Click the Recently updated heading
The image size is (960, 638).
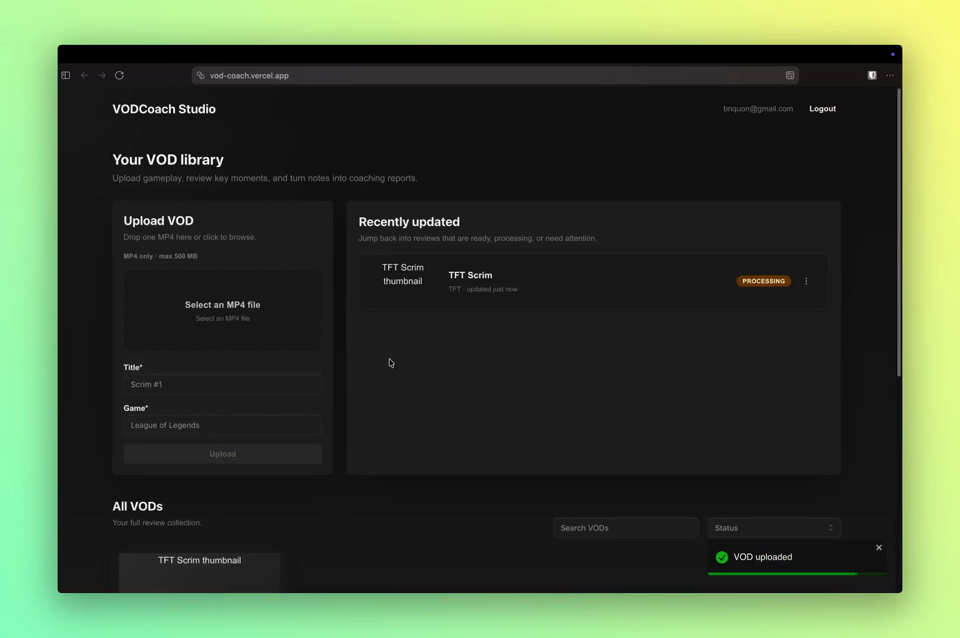pyautogui.click(x=409, y=222)
